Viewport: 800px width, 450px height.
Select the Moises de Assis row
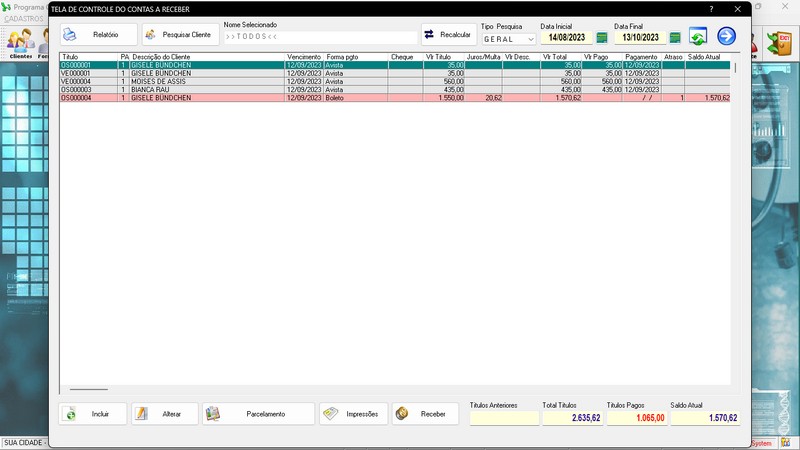[200, 81]
